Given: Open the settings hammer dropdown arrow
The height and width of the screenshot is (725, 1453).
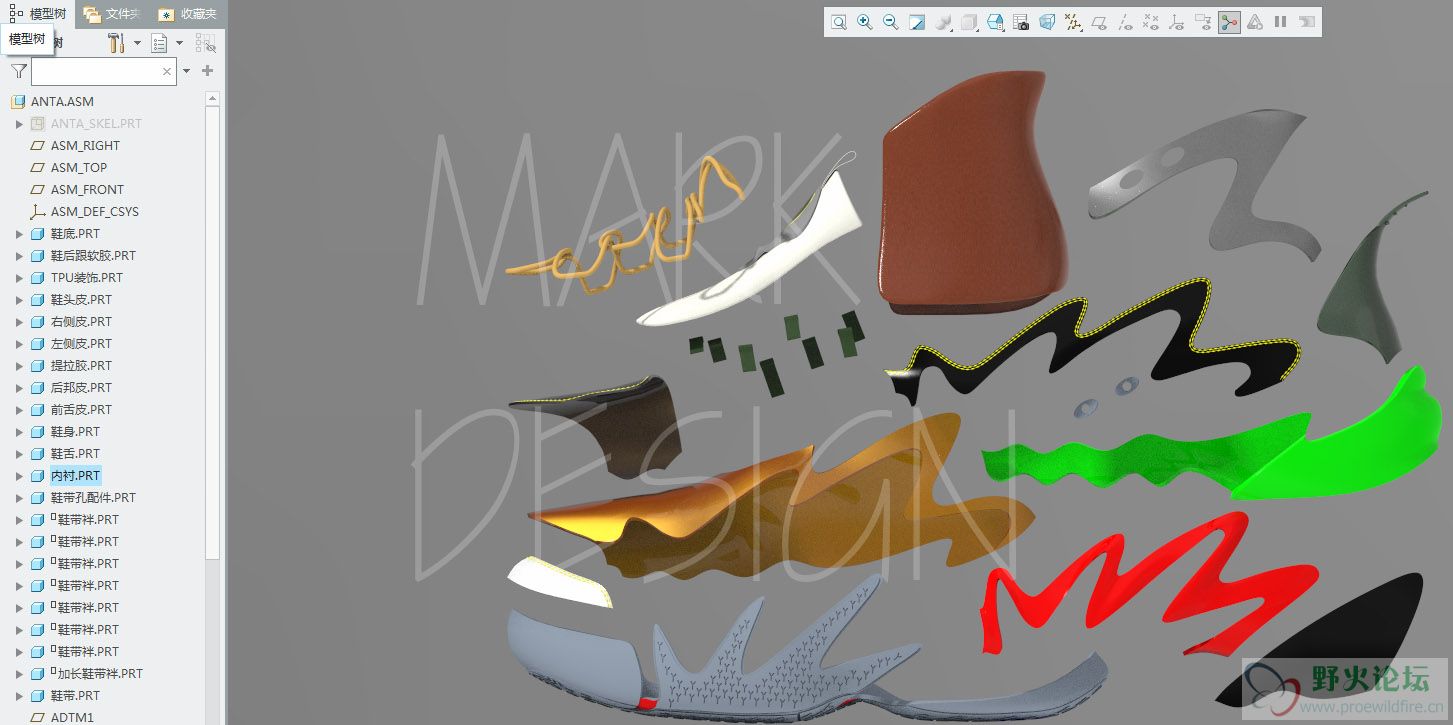Looking at the screenshot, I should click(x=137, y=43).
